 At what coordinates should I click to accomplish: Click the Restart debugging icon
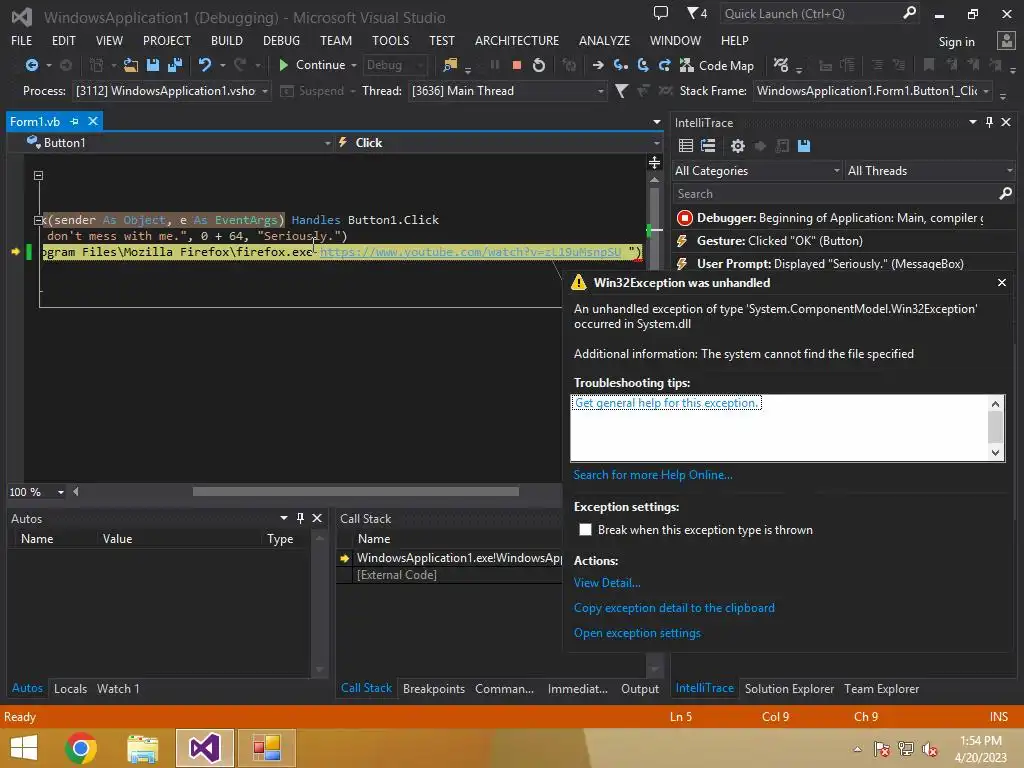[539, 65]
